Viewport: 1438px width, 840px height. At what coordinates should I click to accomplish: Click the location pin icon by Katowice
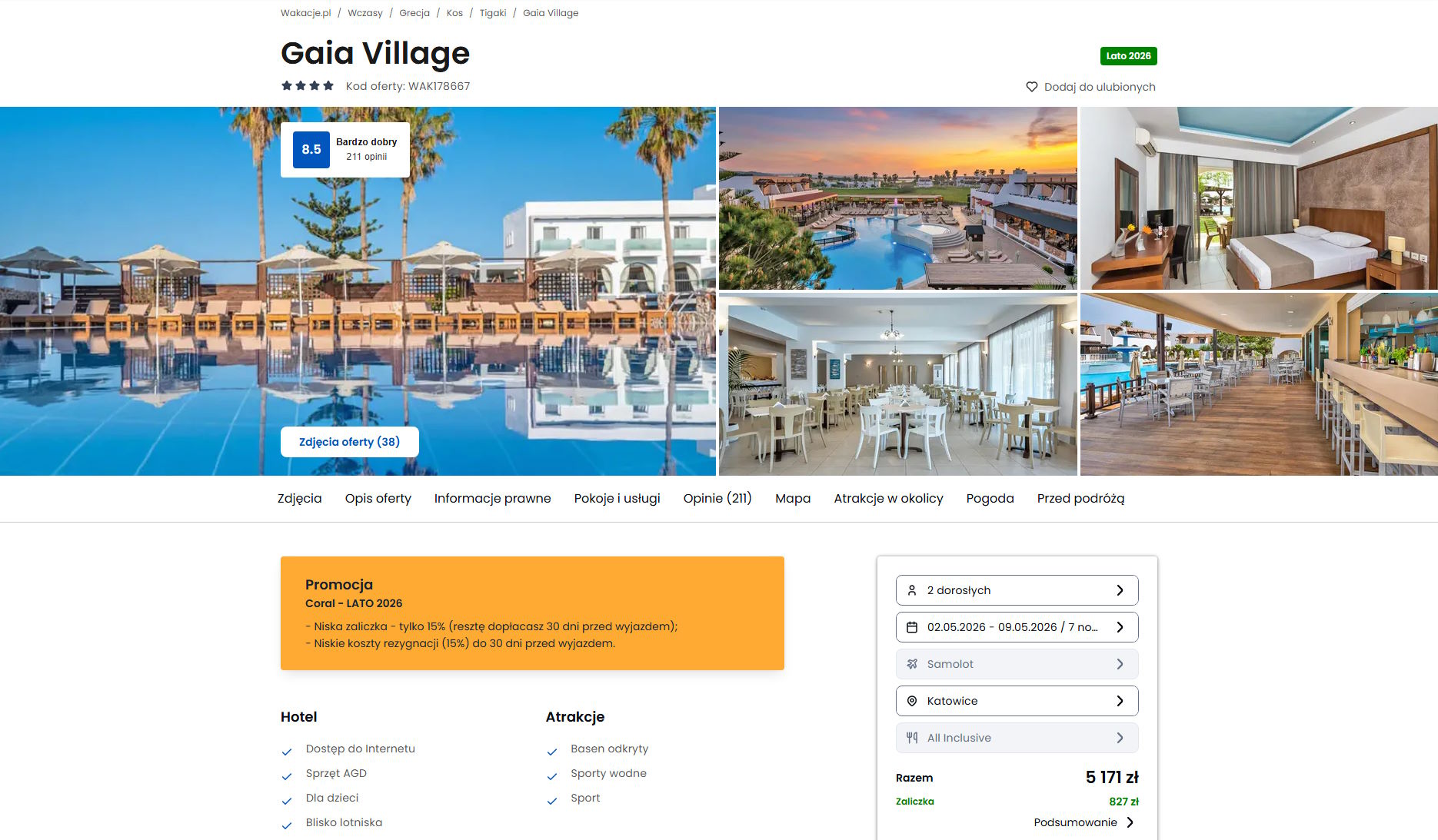pyautogui.click(x=912, y=701)
